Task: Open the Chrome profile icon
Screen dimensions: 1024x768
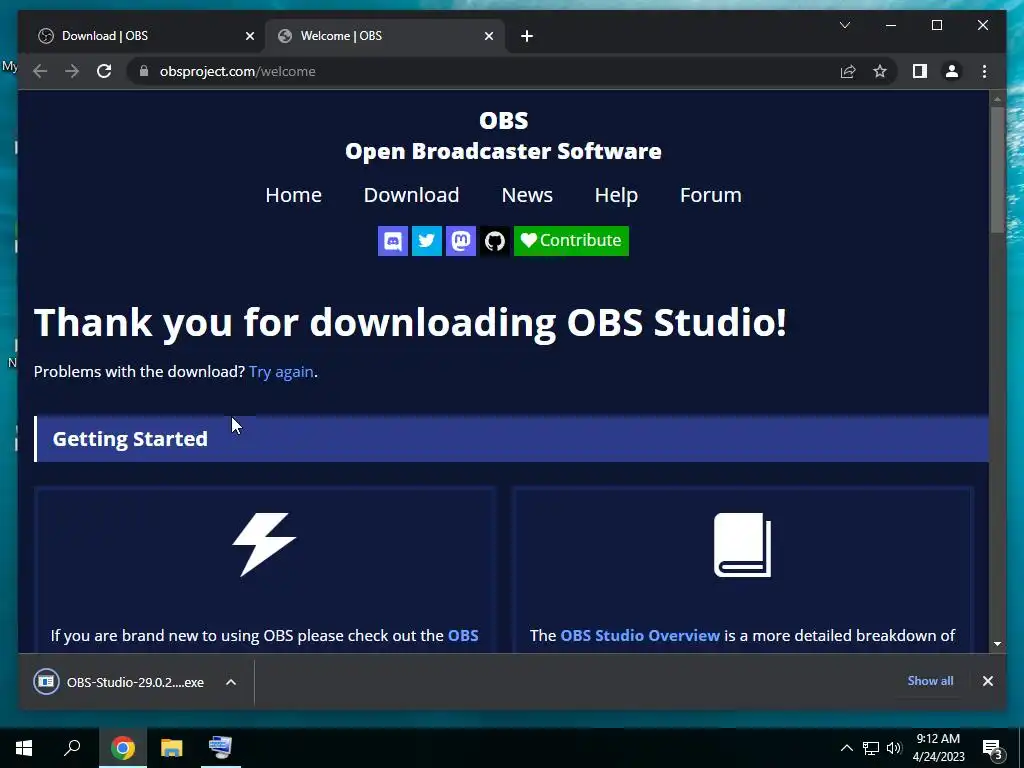Action: [952, 71]
